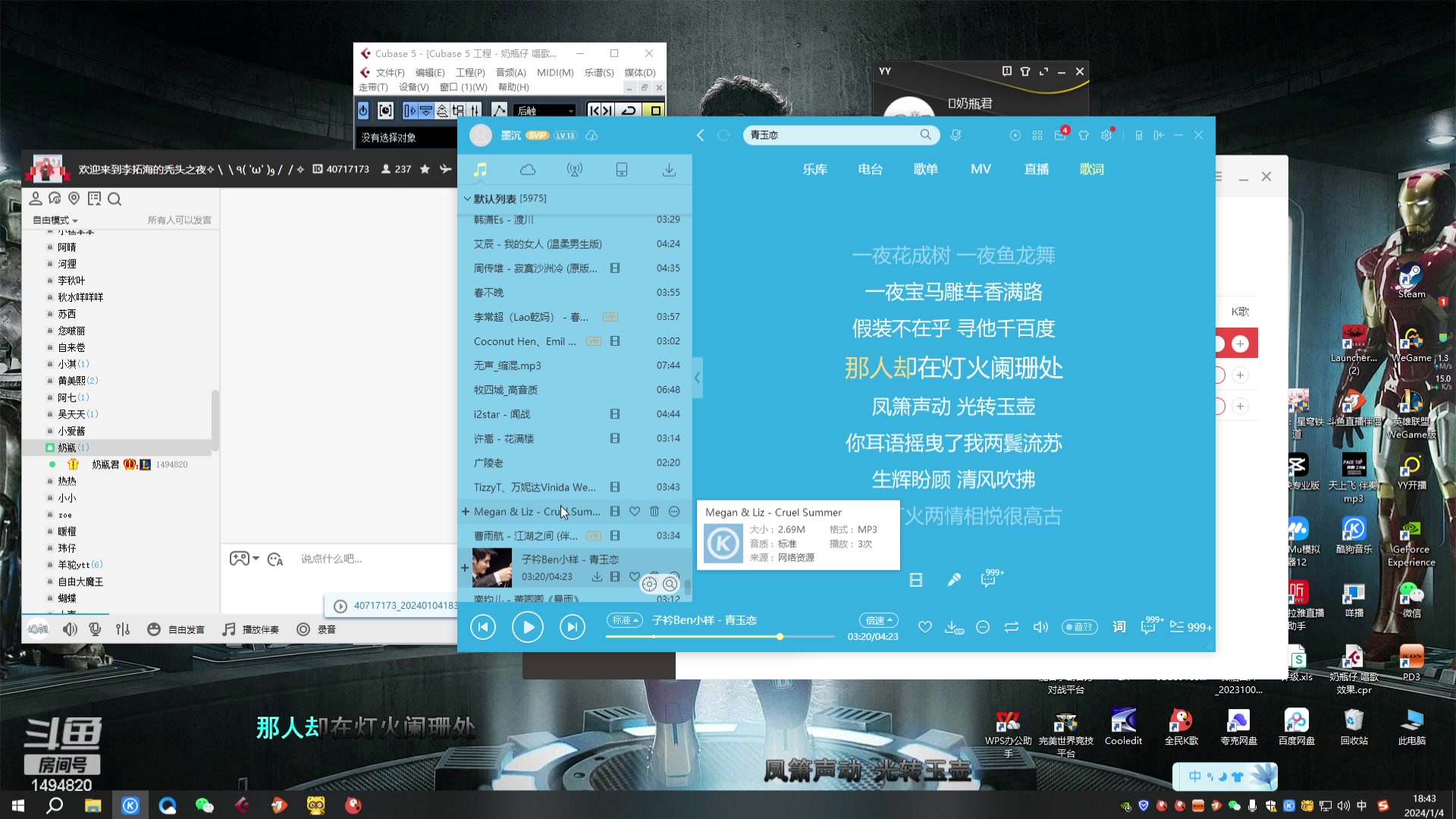Open the cloud music panel icon

tap(528, 170)
